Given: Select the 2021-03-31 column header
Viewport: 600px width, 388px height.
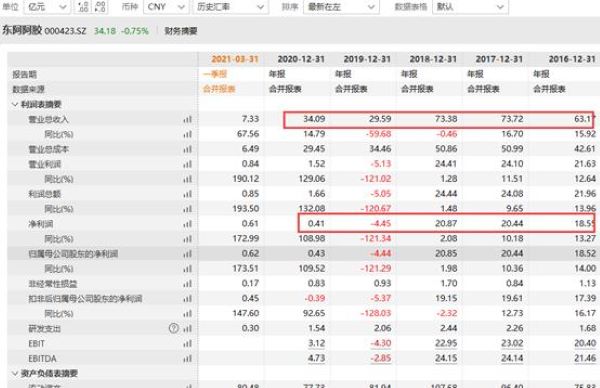Looking at the screenshot, I should point(235,59).
